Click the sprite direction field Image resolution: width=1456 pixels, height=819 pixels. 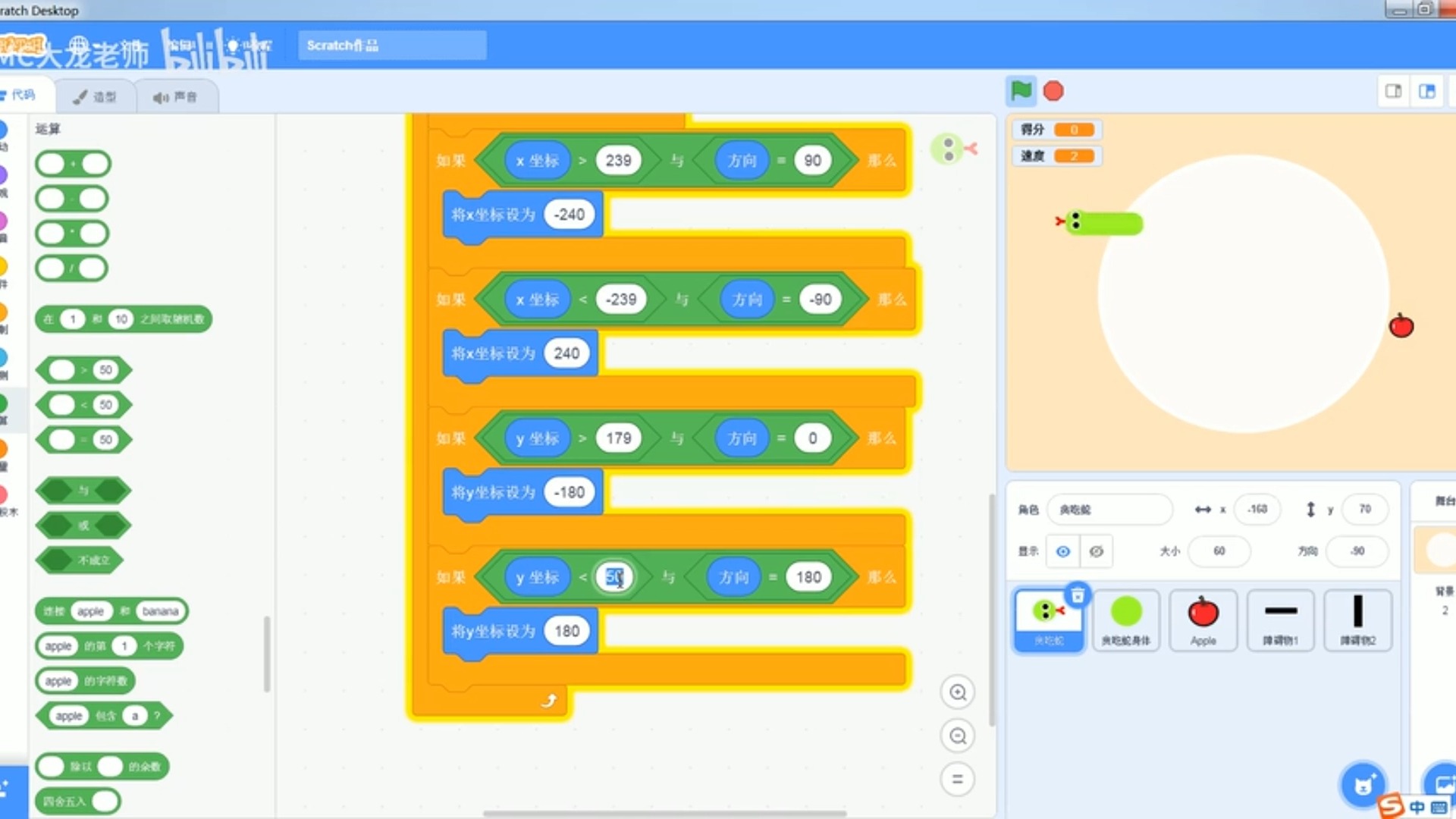point(1357,551)
